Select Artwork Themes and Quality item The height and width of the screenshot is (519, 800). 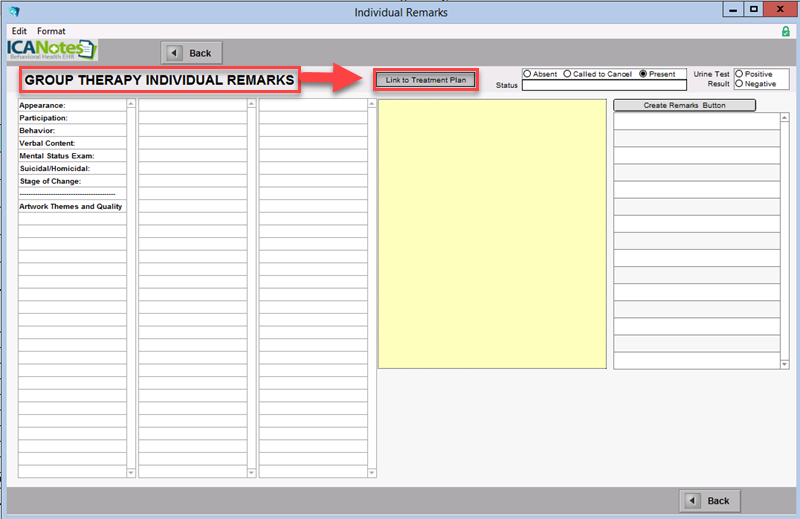point(72,206)
